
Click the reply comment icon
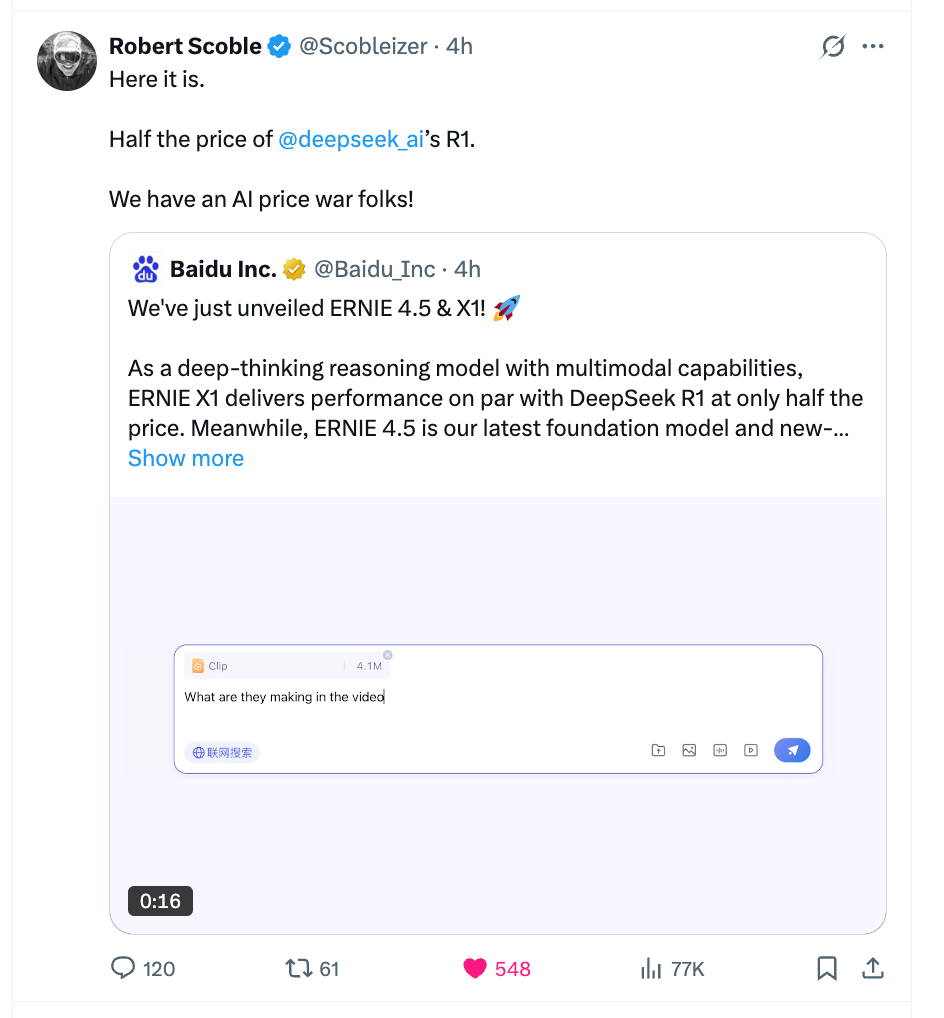123,968
